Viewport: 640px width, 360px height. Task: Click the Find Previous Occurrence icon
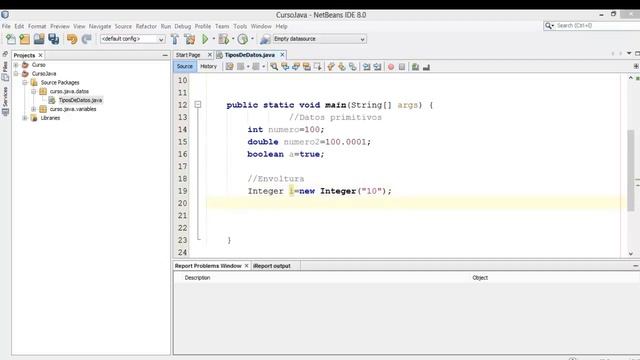[285, 67]
